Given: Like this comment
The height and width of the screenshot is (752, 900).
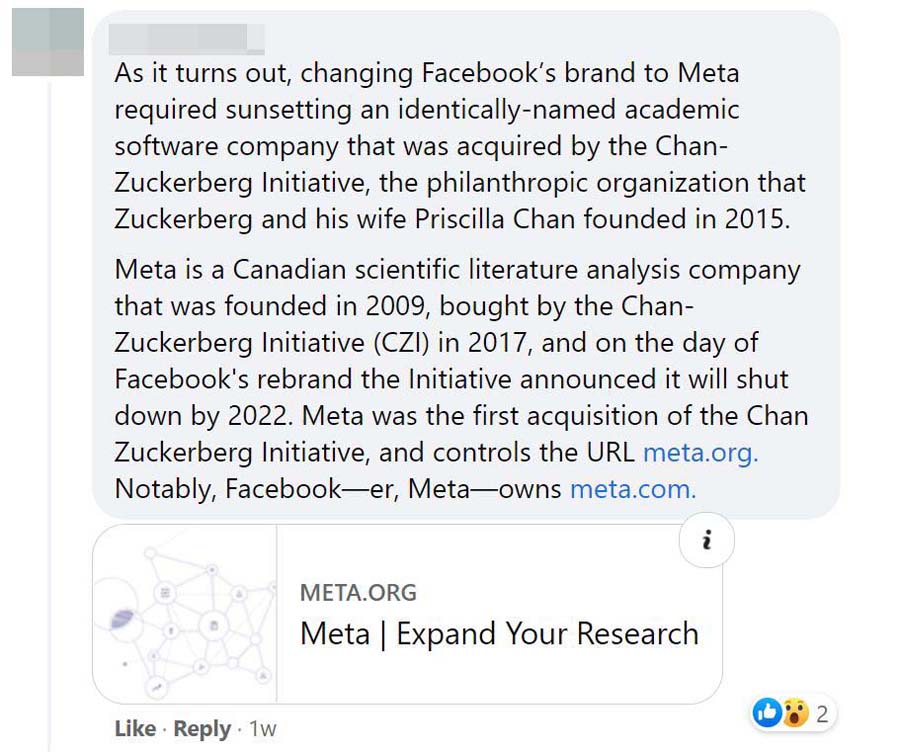Looking at the screenshot, I should coord(135,729).
